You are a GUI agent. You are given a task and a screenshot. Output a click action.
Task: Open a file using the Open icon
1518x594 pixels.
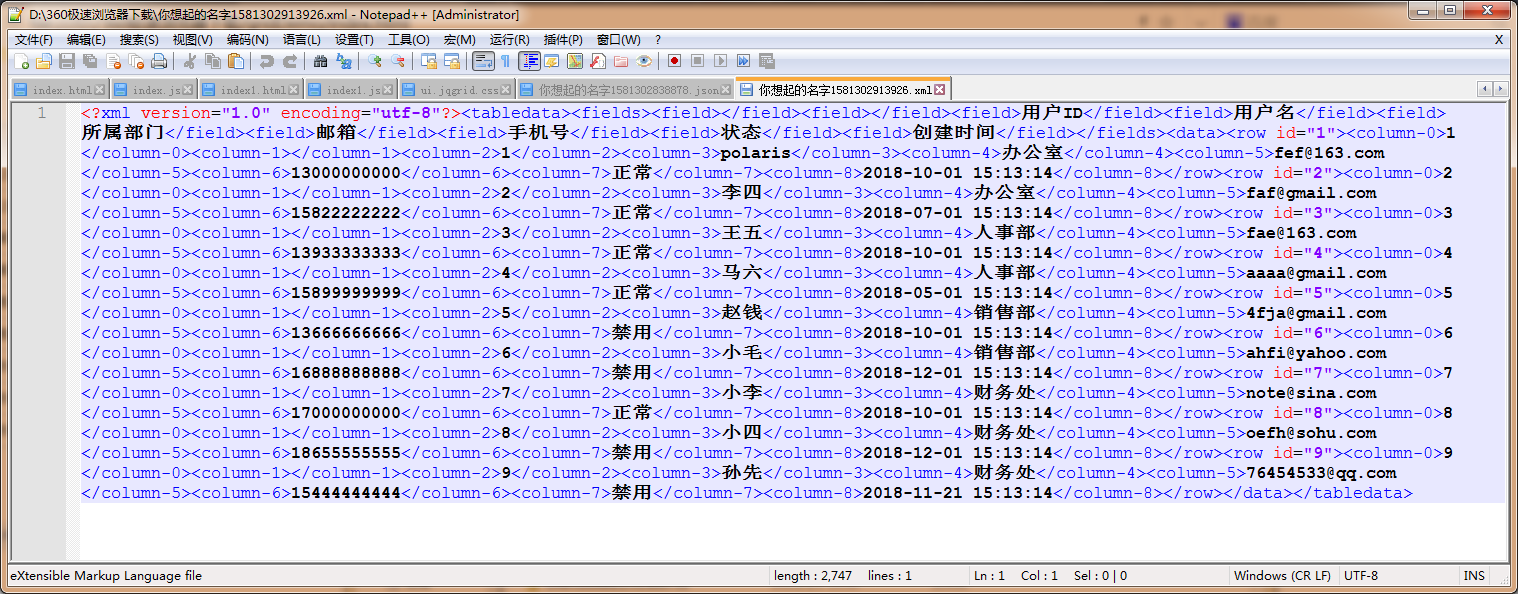click(45, 61)
